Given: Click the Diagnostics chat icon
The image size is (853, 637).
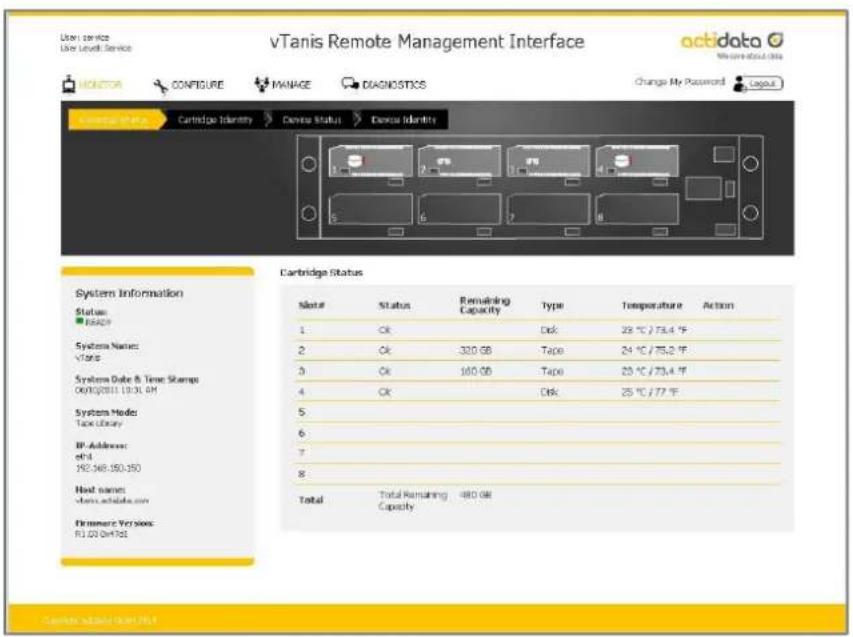Looking at the screenshot, I should pos(350,84).
